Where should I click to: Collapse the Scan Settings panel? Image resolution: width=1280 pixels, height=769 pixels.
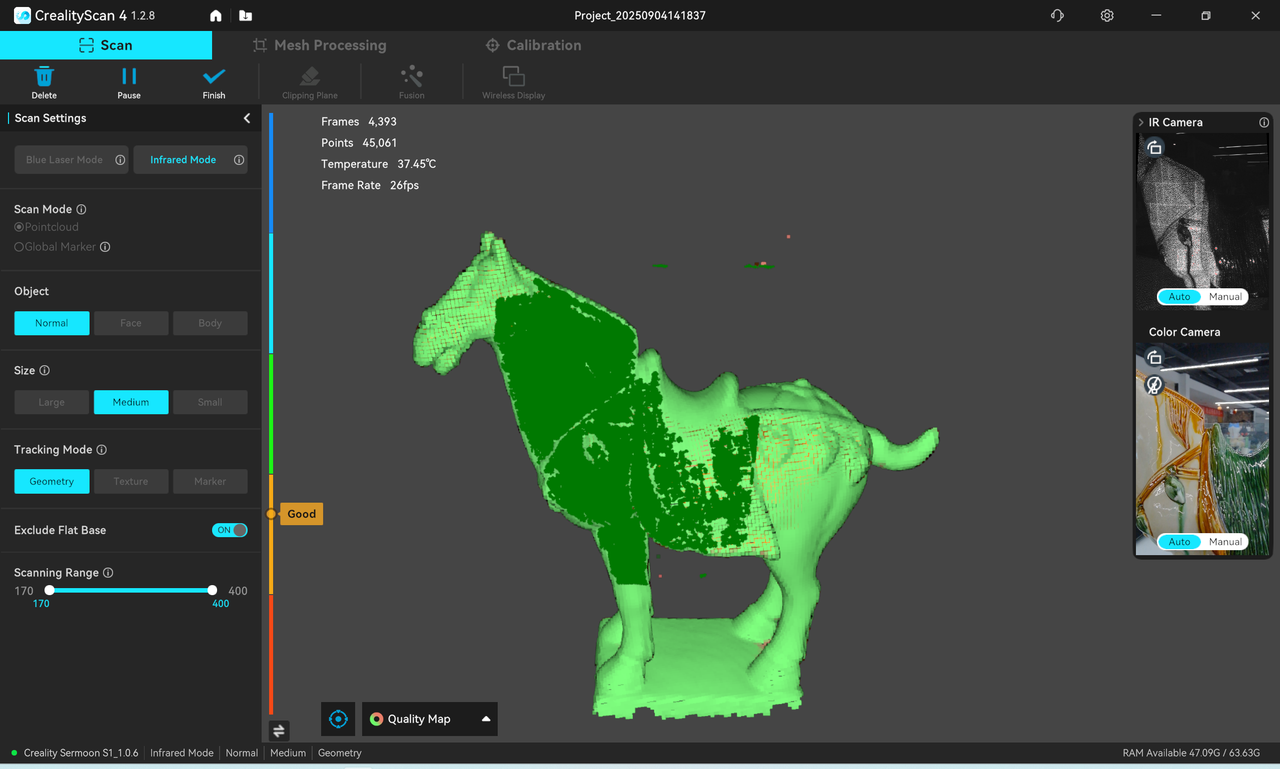(247, 118)
